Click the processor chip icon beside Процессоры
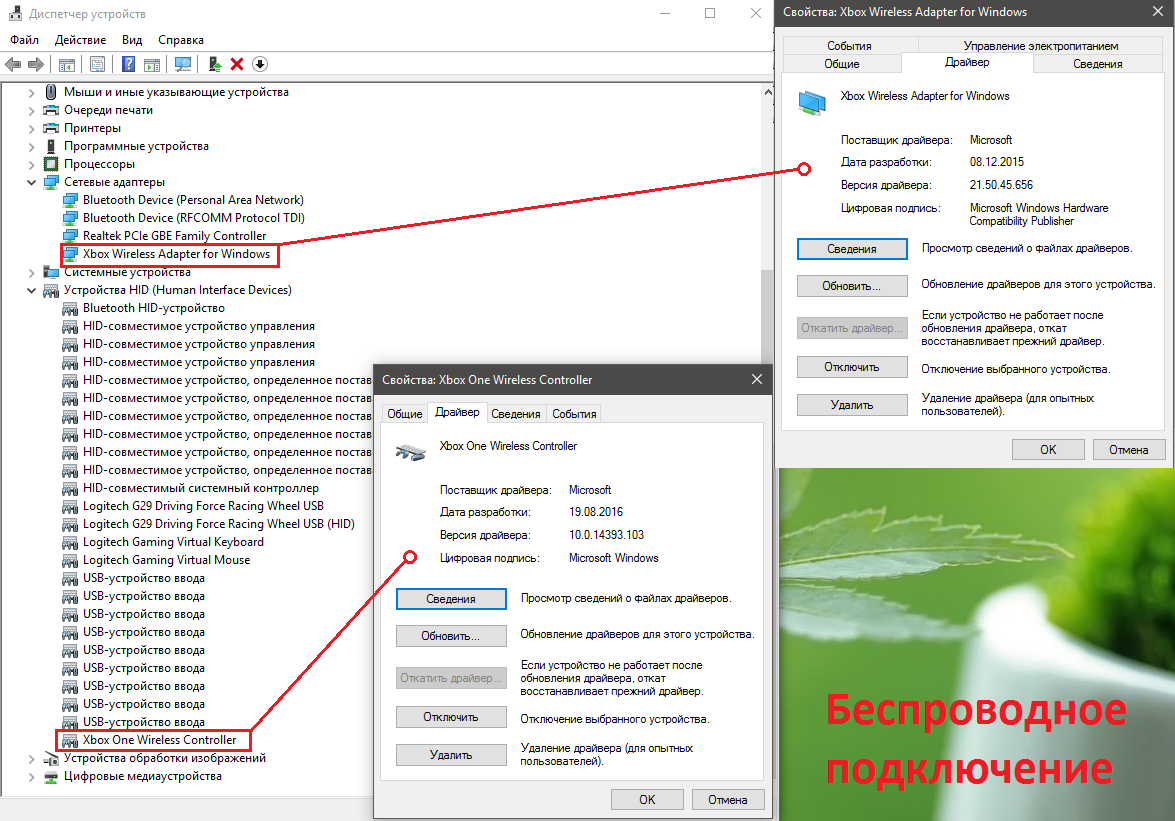Viewport: 1175px width, 821px height. click(51, 164)
